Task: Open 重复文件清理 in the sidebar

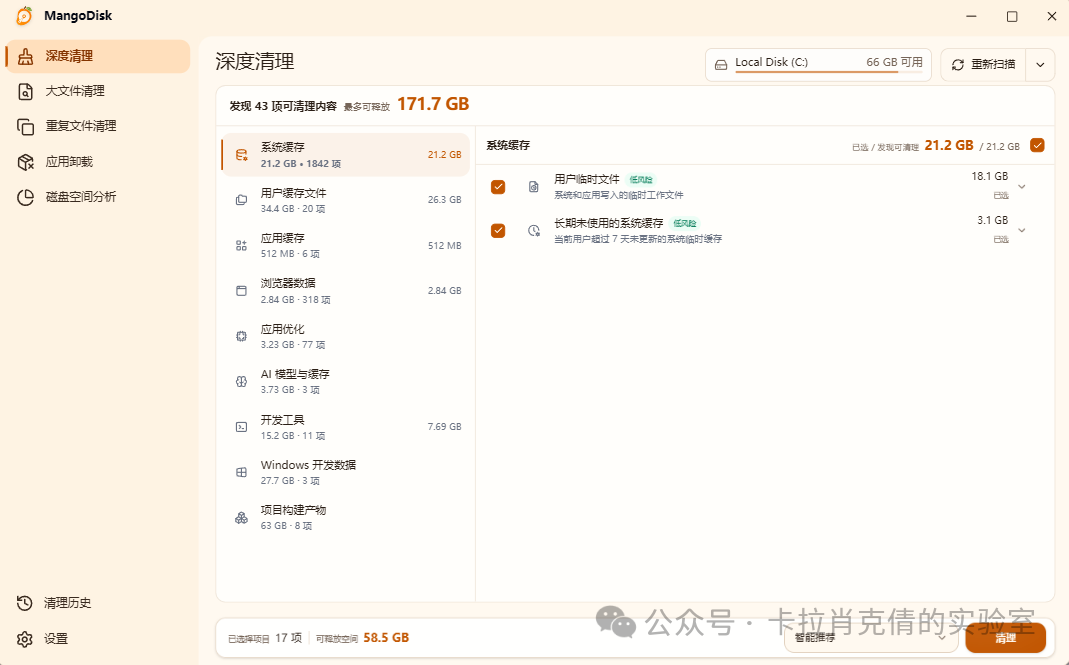Action: pyautogui.click(x=98, y=127)
